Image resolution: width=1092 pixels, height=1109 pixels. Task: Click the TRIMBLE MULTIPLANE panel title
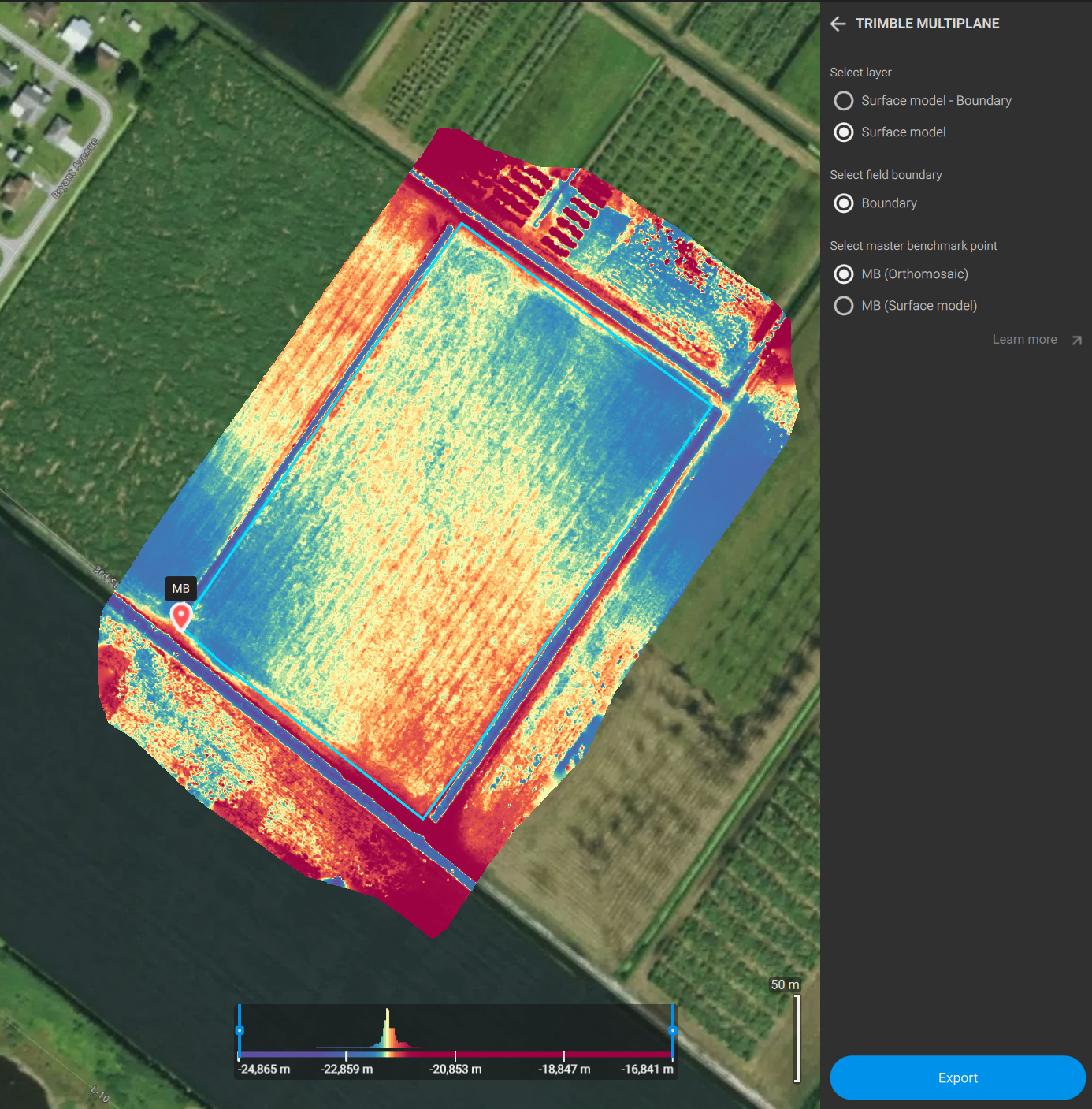927,23
